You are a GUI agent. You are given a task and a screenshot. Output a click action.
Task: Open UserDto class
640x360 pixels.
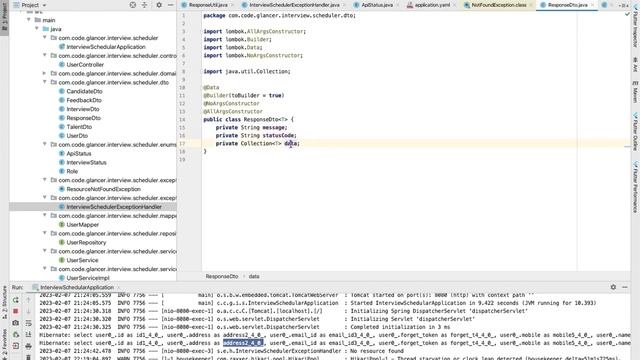tap(77, 136)
